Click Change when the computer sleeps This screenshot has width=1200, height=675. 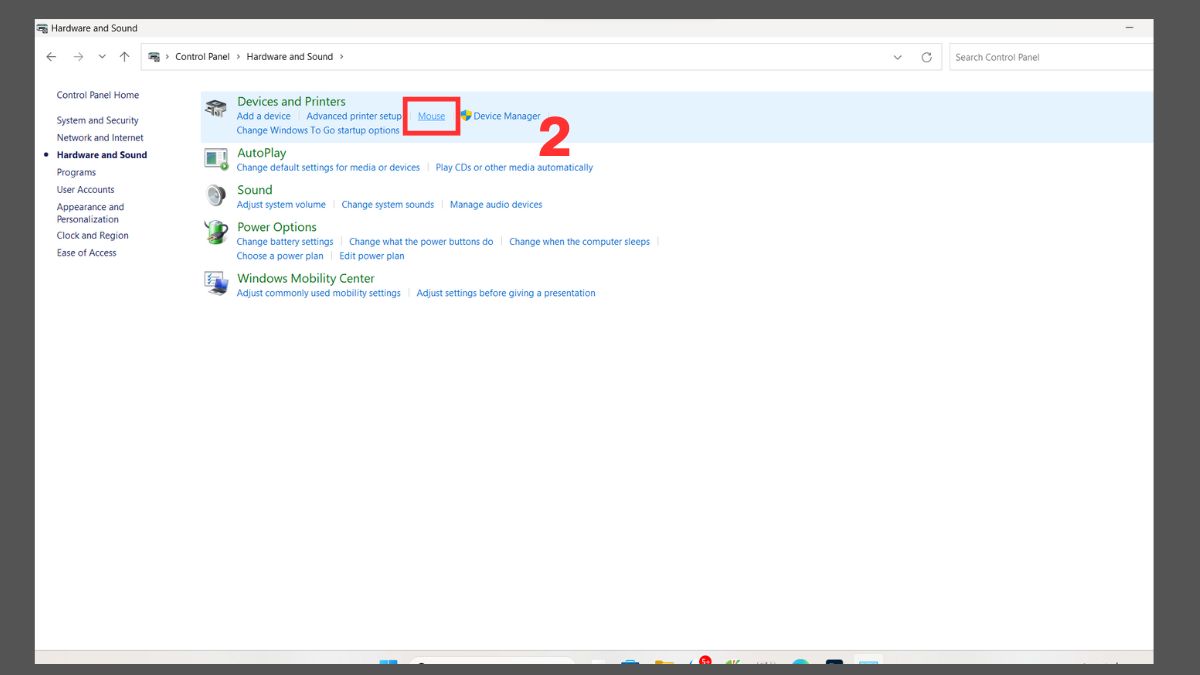click(579, 242)
